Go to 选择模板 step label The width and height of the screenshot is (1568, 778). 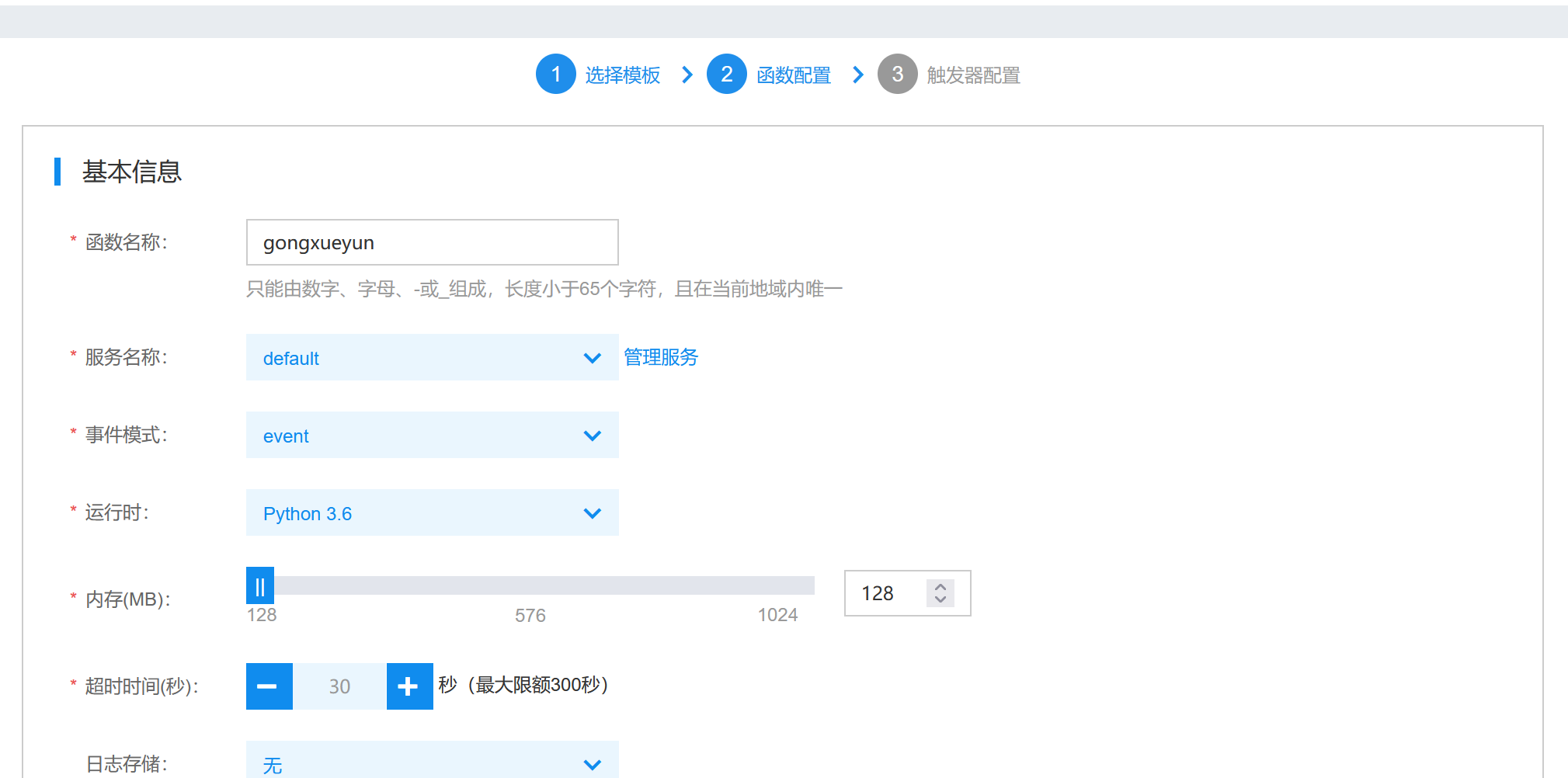point(622,75)
